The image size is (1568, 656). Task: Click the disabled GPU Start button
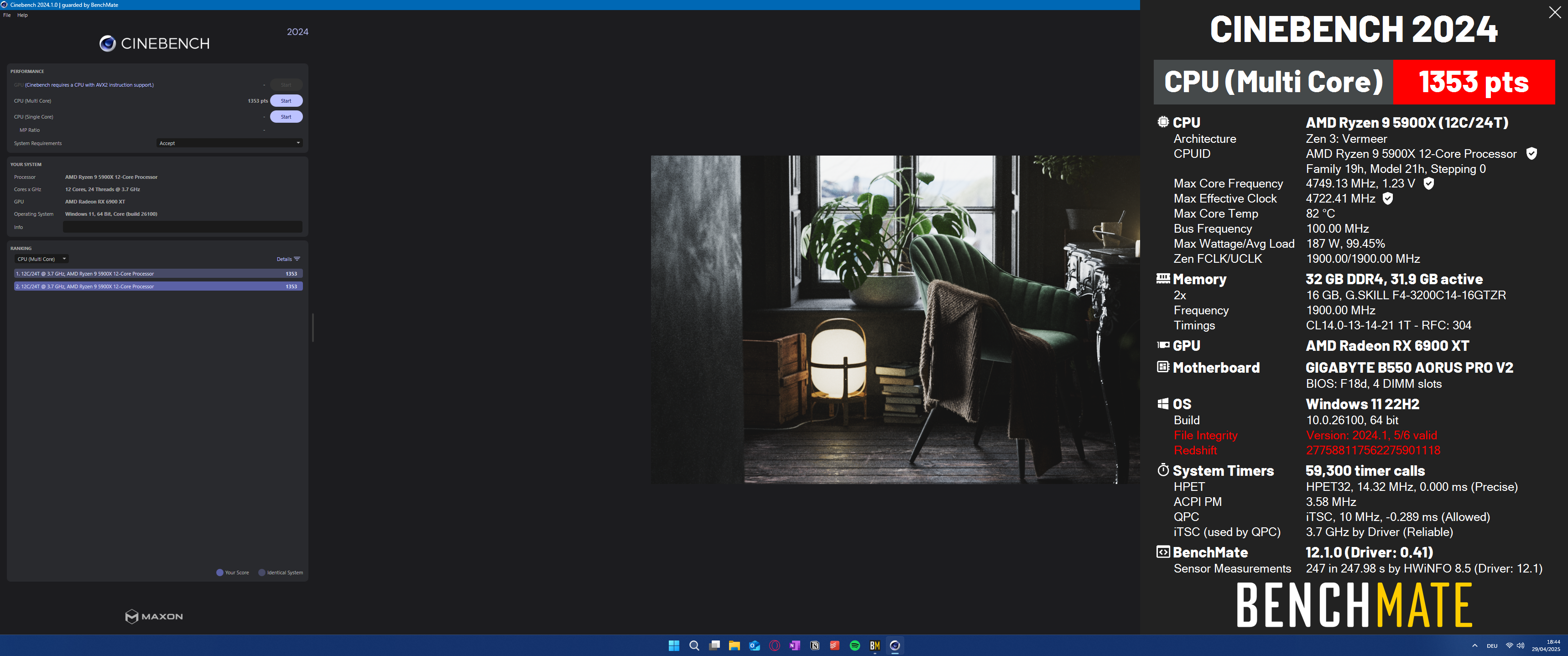[x=286, y=85]
